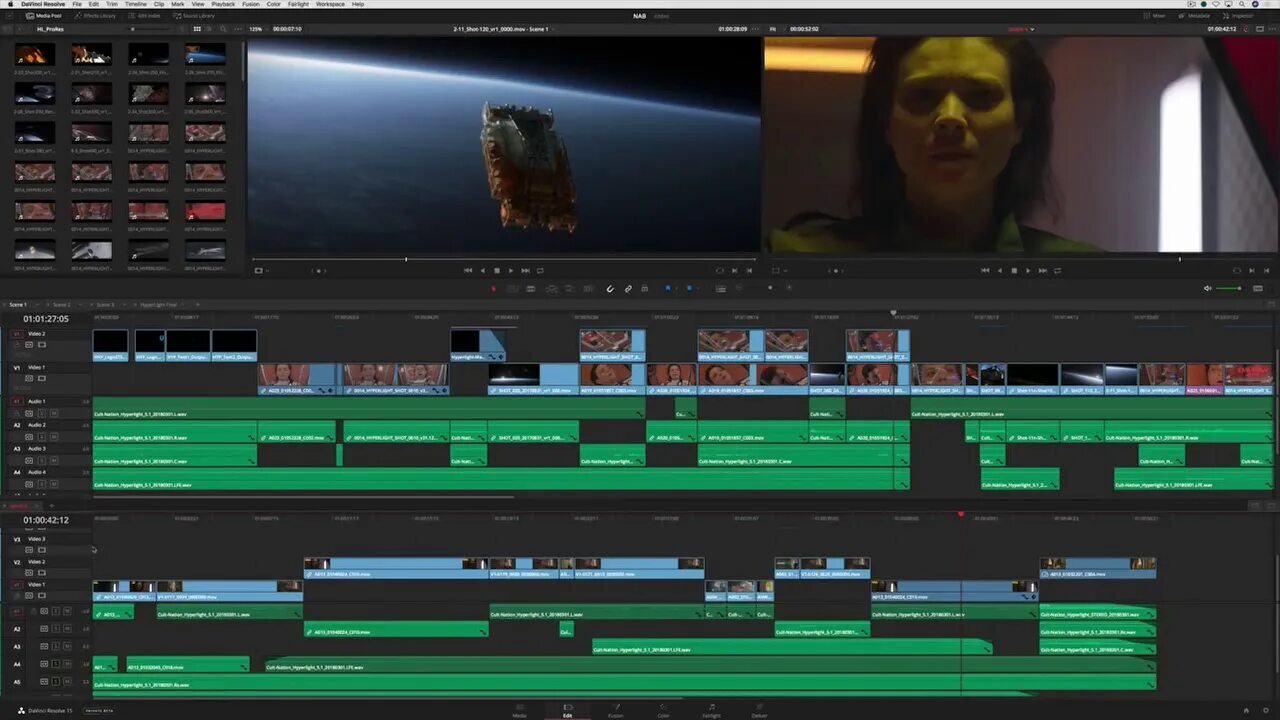This screenshot has height=720, width=1280.
Task: Switch media pool to thumbnail view
Action: tap(195, 29)
